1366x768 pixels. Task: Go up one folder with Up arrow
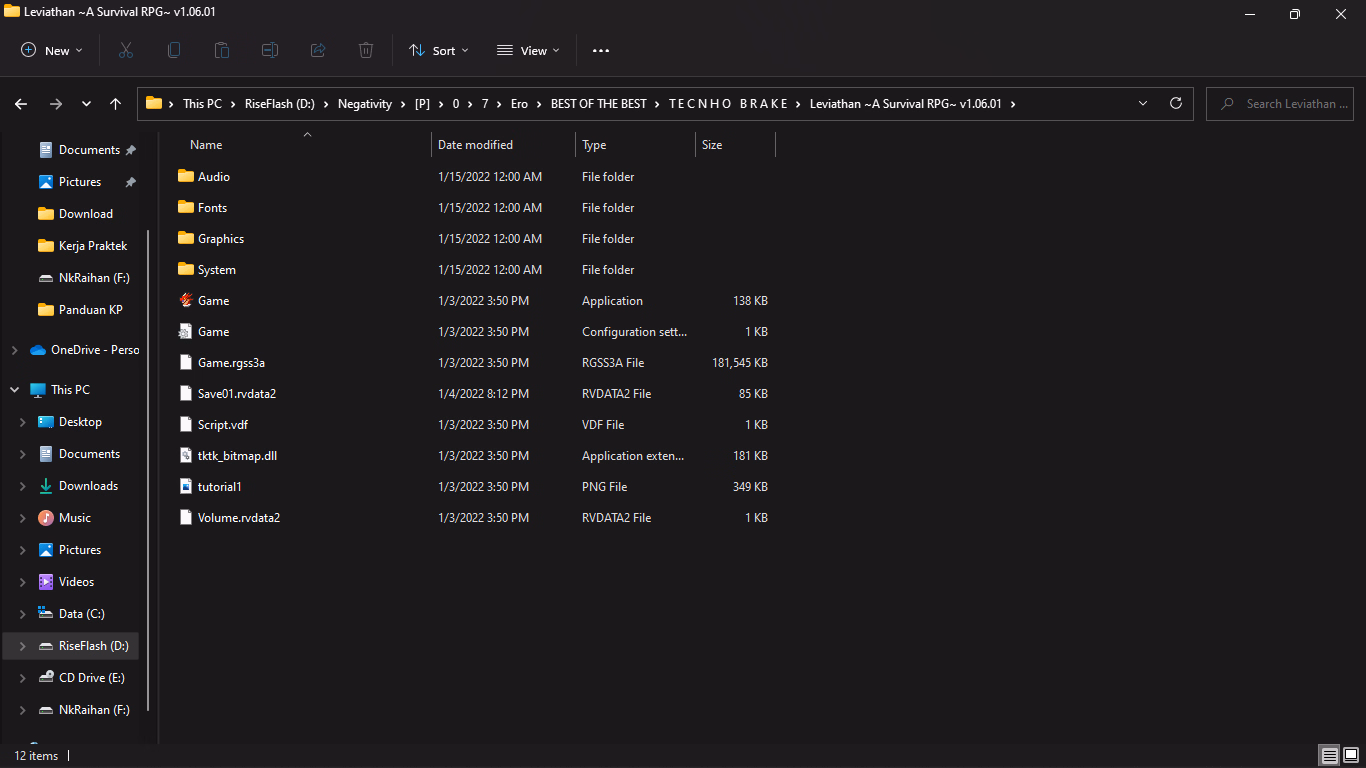point(115,104)
